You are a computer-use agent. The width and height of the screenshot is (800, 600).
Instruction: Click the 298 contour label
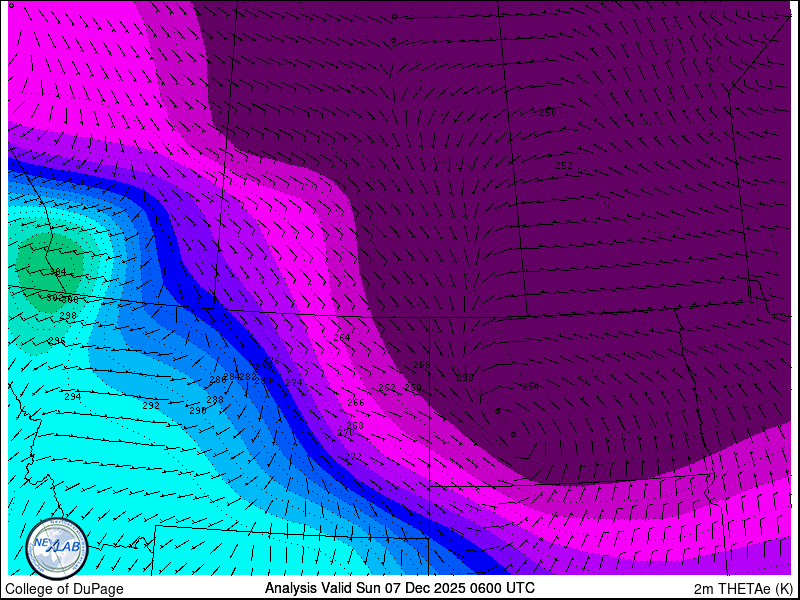coord(68,316)
